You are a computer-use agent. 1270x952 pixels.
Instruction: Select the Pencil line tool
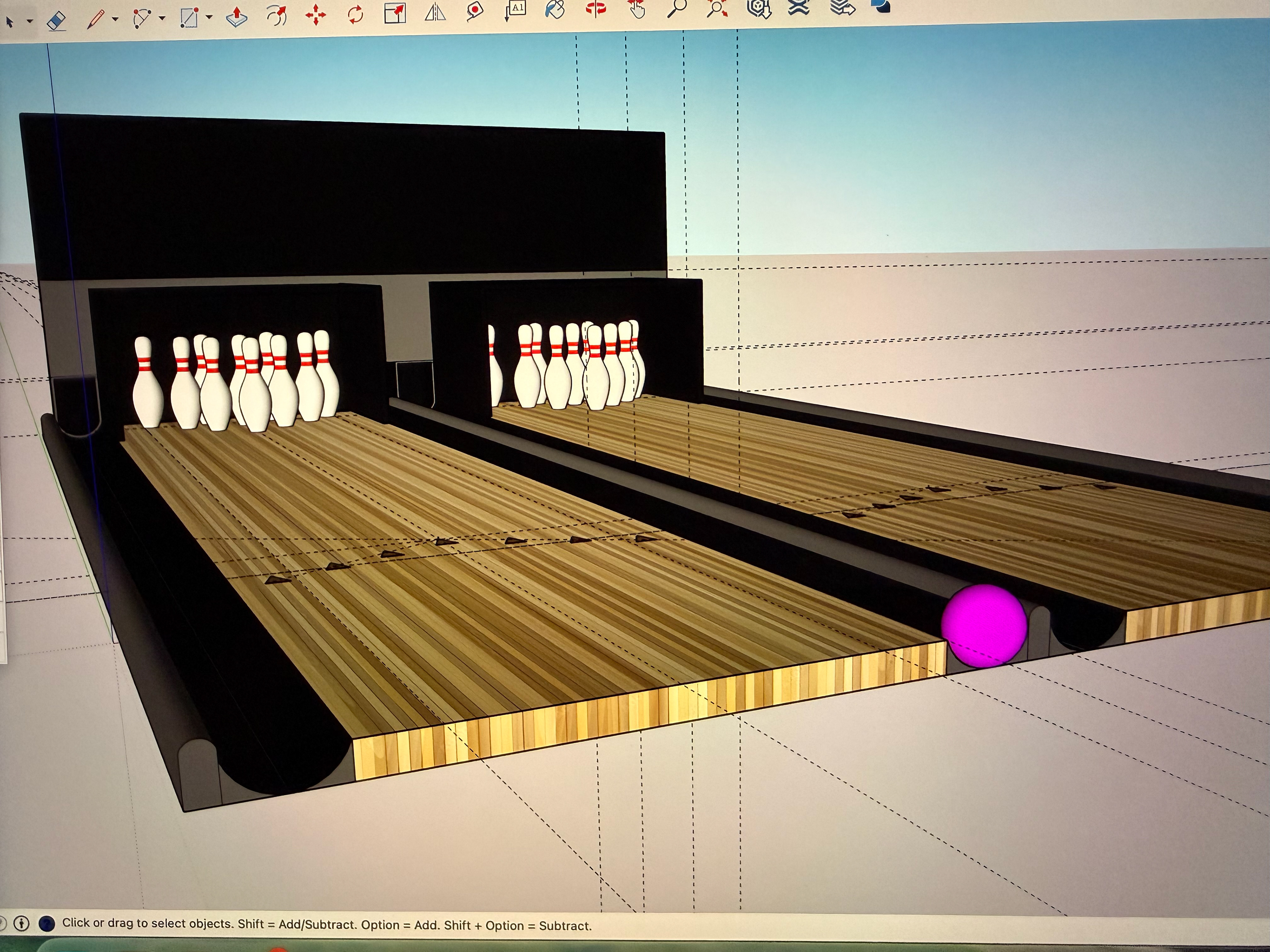(x=95, y=19)
